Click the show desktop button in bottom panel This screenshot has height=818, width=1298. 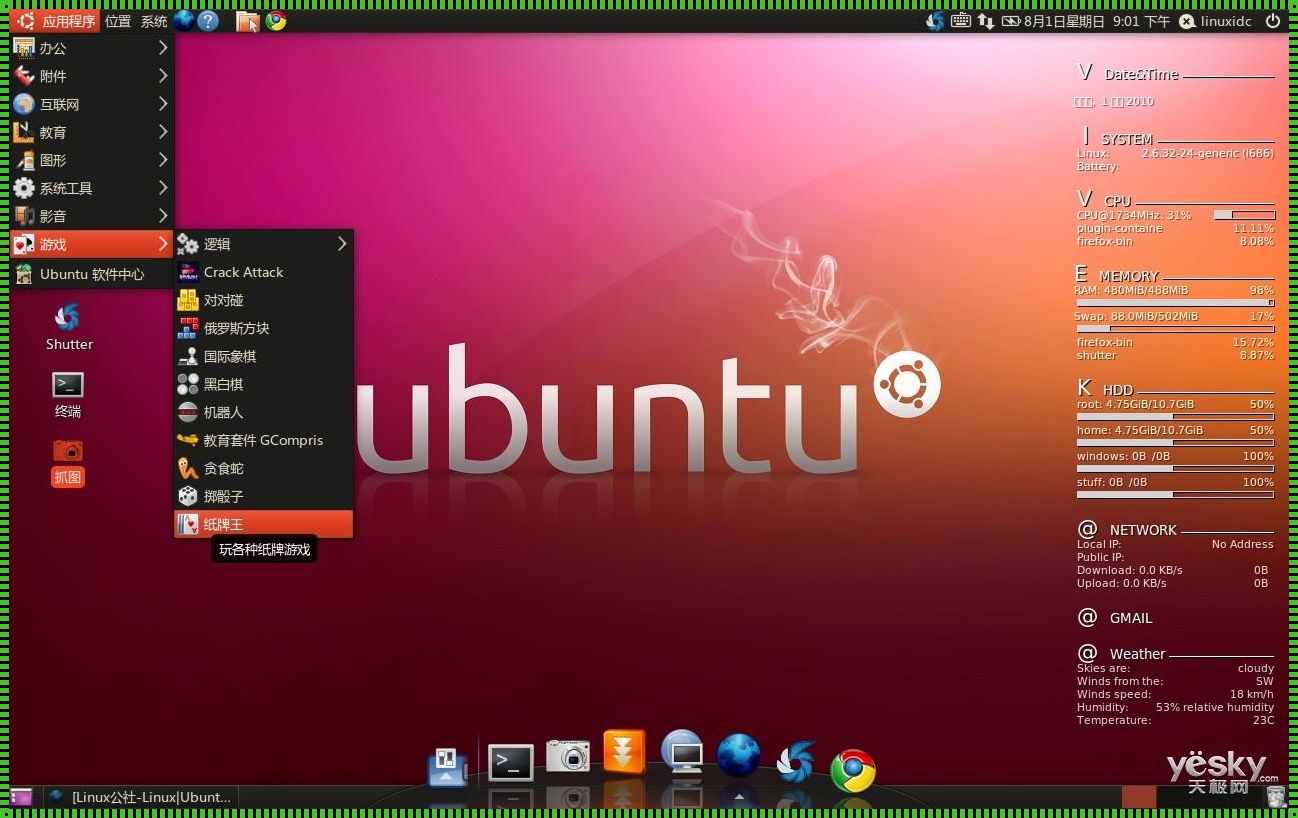click(x=21, y=797)
